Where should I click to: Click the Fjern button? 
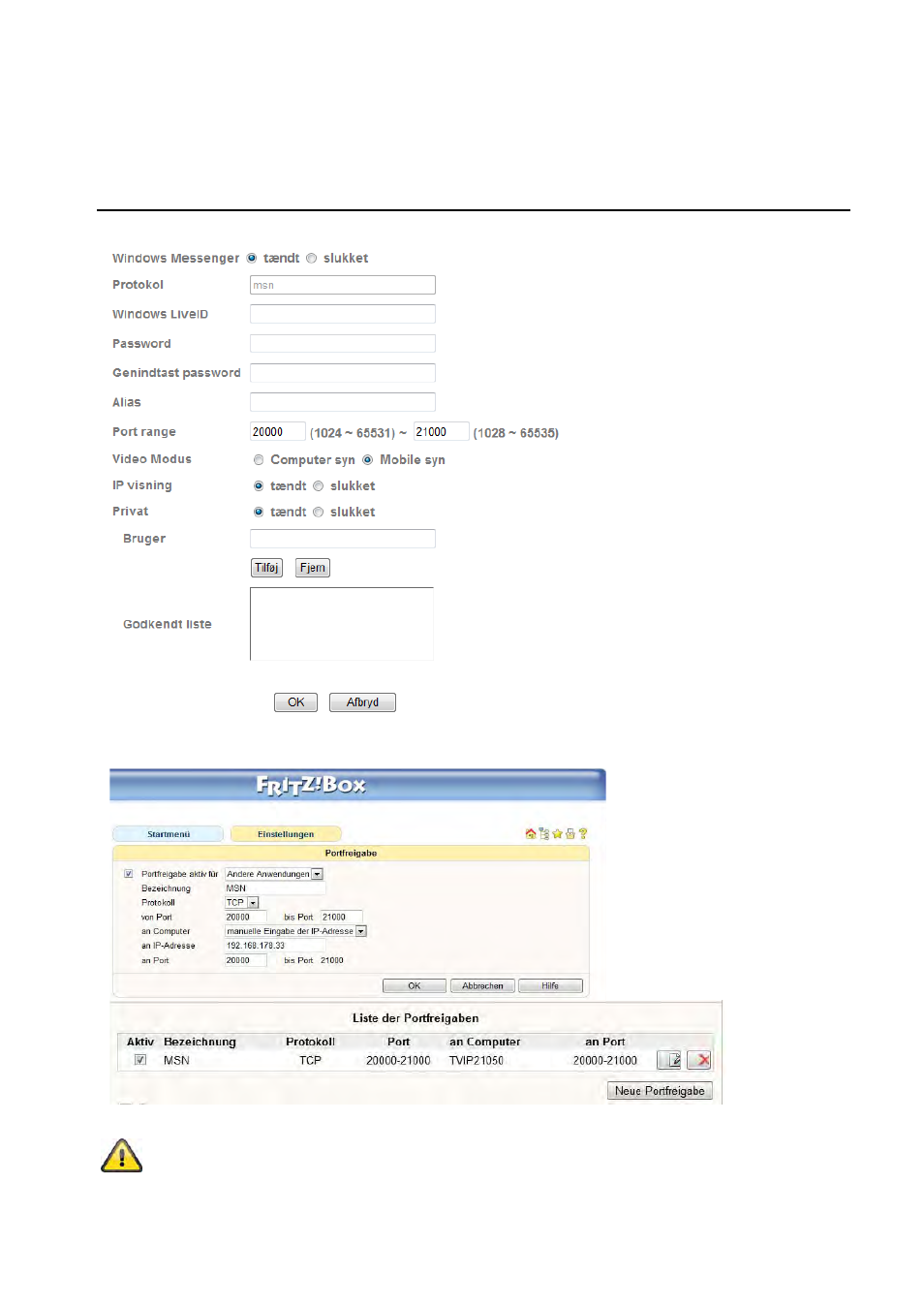pos(313,568)
